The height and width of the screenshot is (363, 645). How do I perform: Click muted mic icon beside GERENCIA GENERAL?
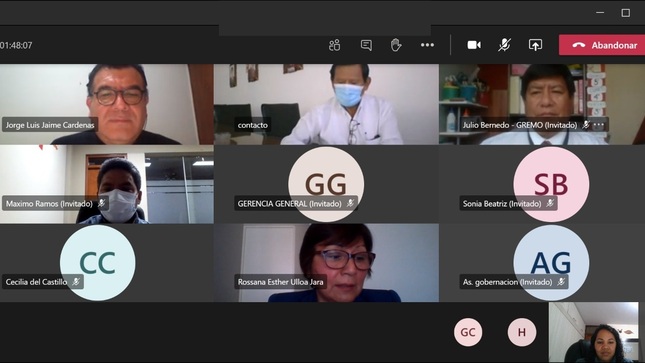[350, 203]
